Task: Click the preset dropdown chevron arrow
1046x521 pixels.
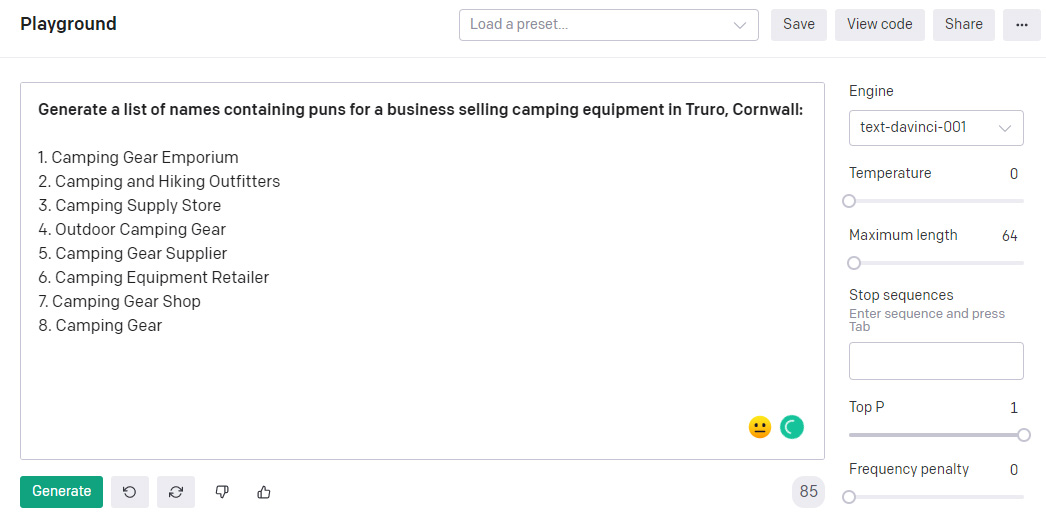Action: coord(740,25)
